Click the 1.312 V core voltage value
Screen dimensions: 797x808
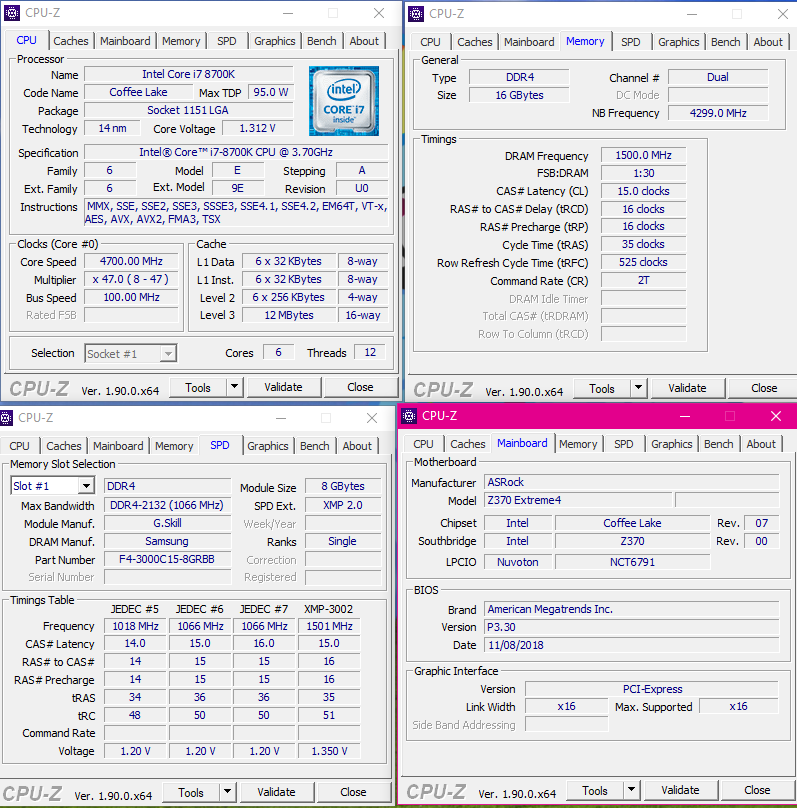(x=258, y=128)
